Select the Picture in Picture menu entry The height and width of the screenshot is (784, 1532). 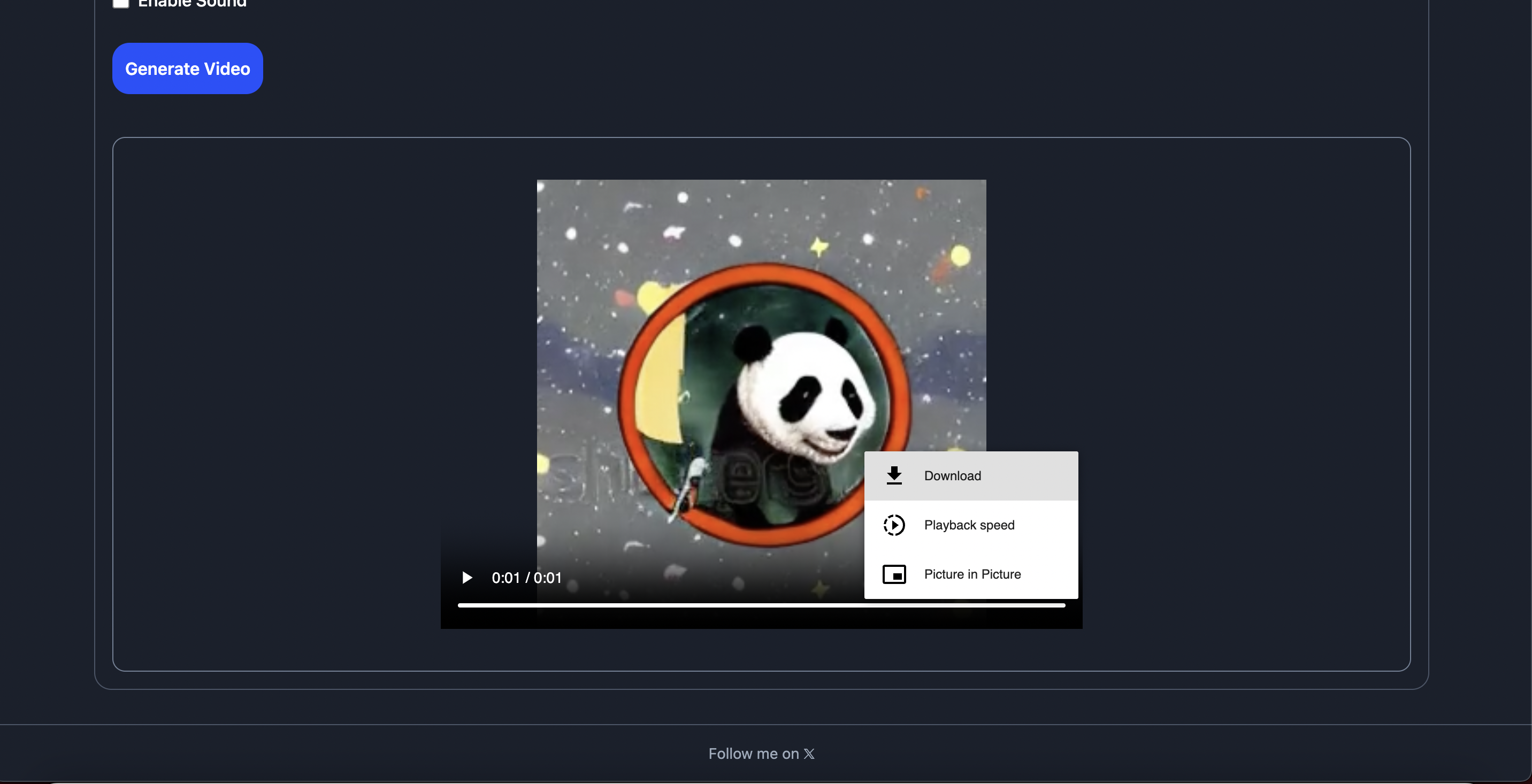point(972,574)
